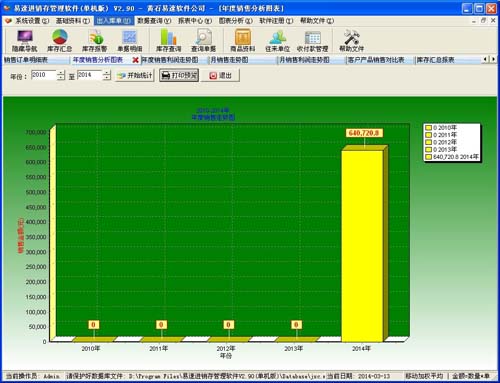Screen dimensions: 500x383
Task: Open the 出入库单 menu
Action: click(114, 21)
